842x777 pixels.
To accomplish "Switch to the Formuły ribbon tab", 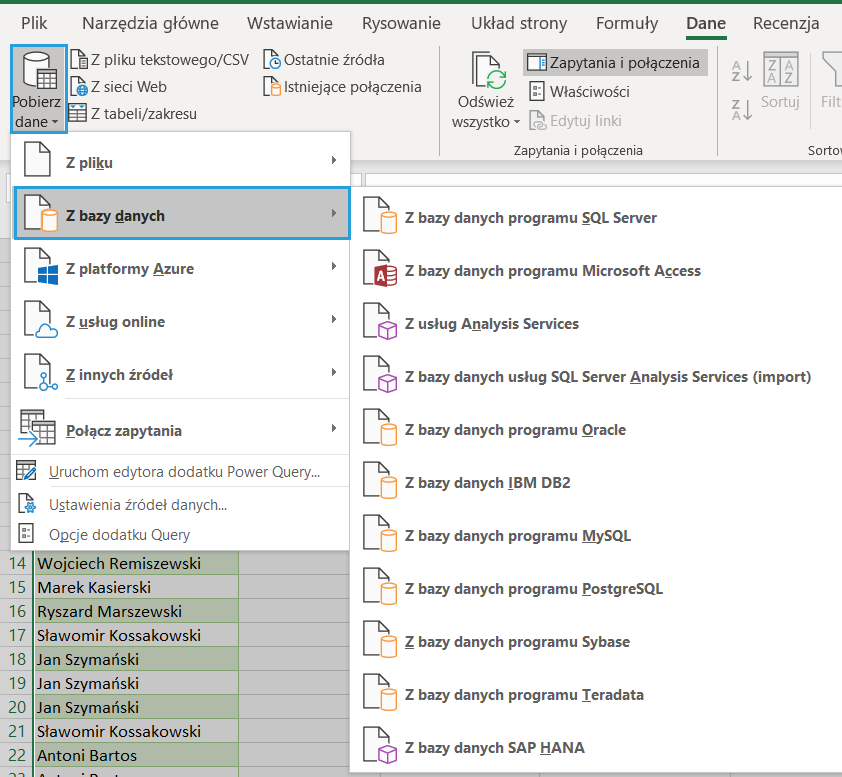I will coord(627,23).
